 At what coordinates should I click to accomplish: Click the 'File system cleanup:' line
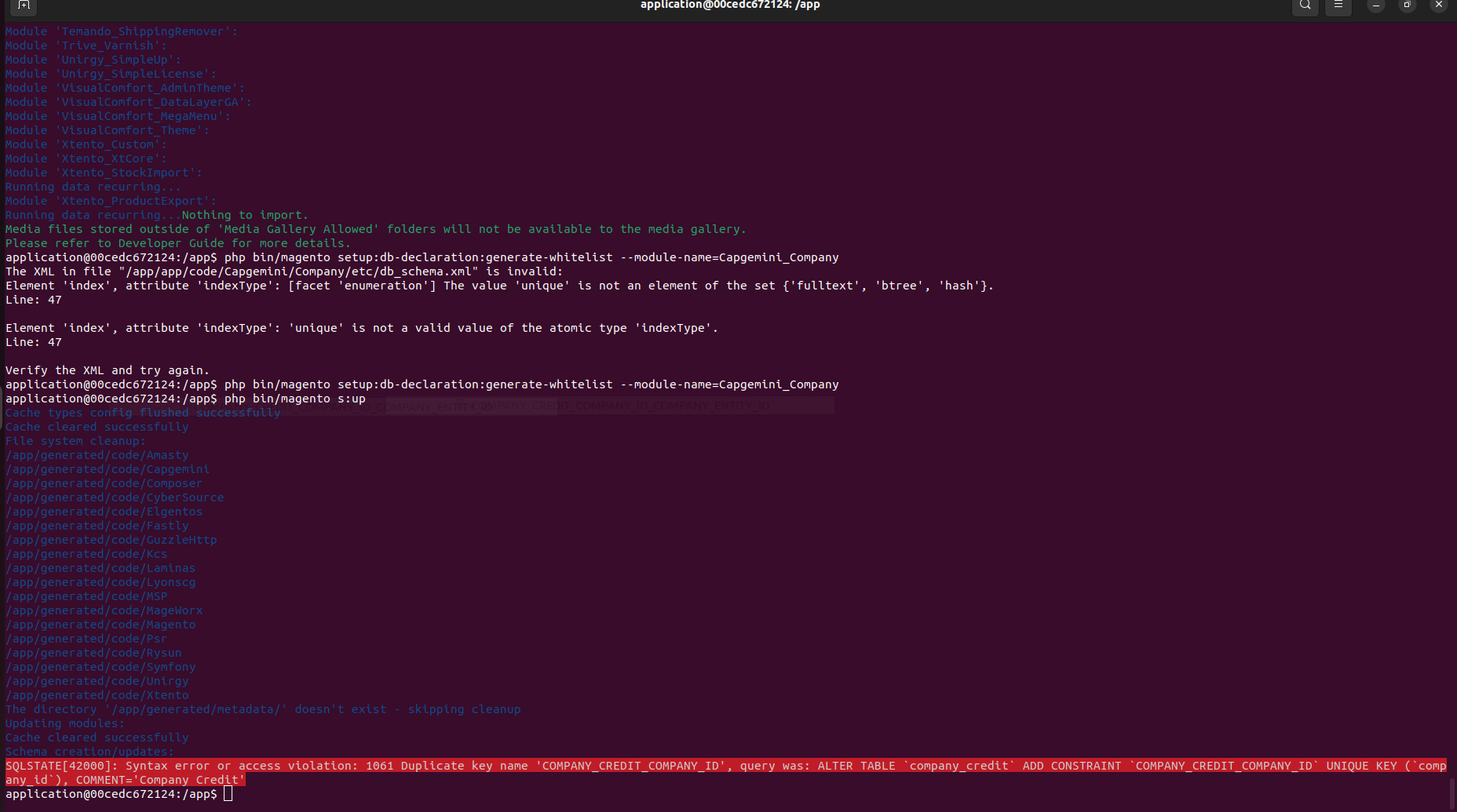75,441
